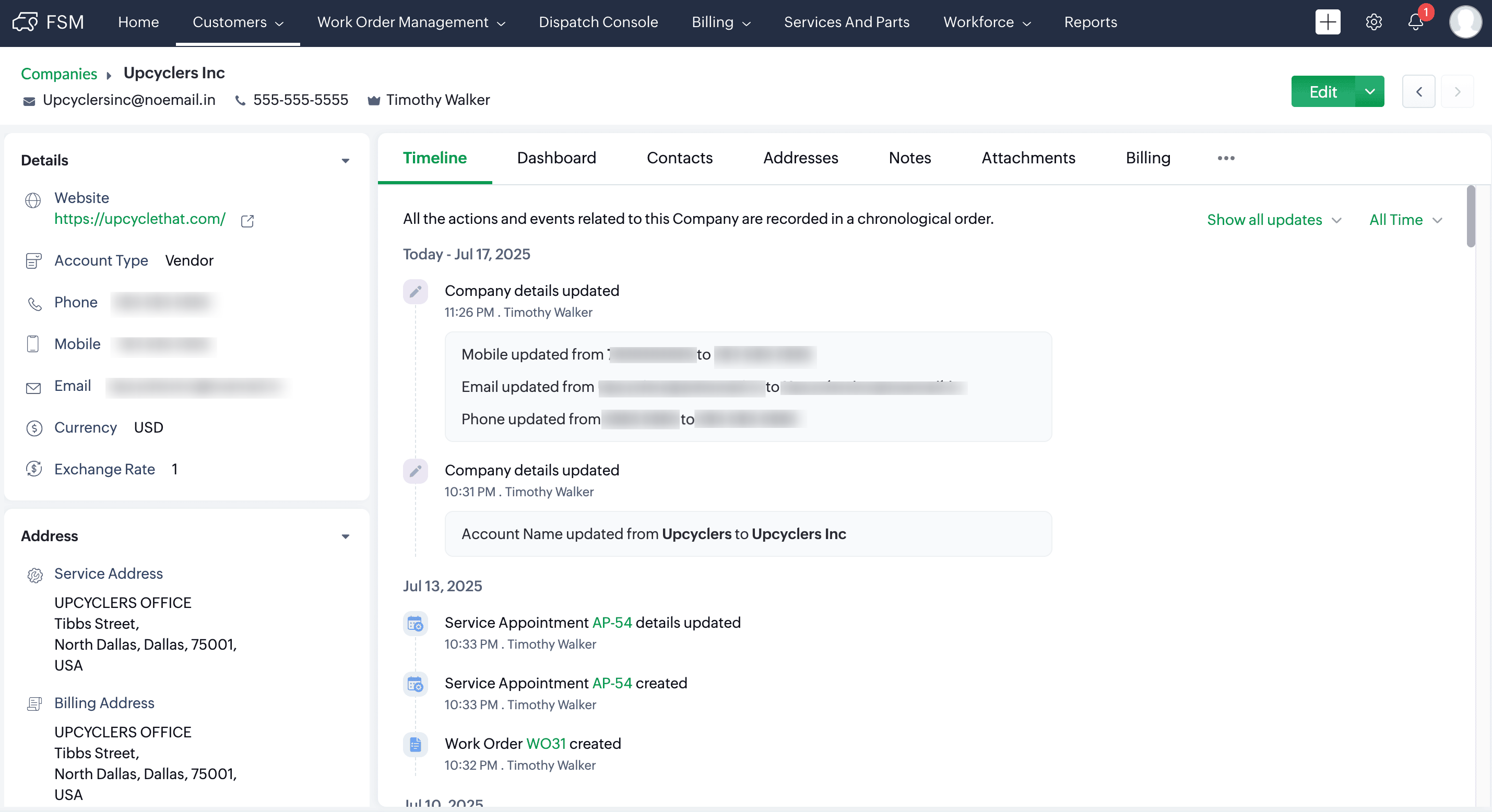Open the Customers menu
The image size is (1492, 812).
pyautogui.click(x=238, y=22)
